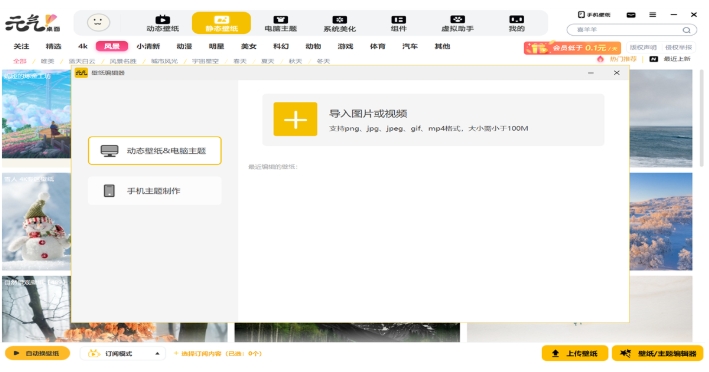
Task: Open the 系统美化 section
Action: click(x=340, y=23)
